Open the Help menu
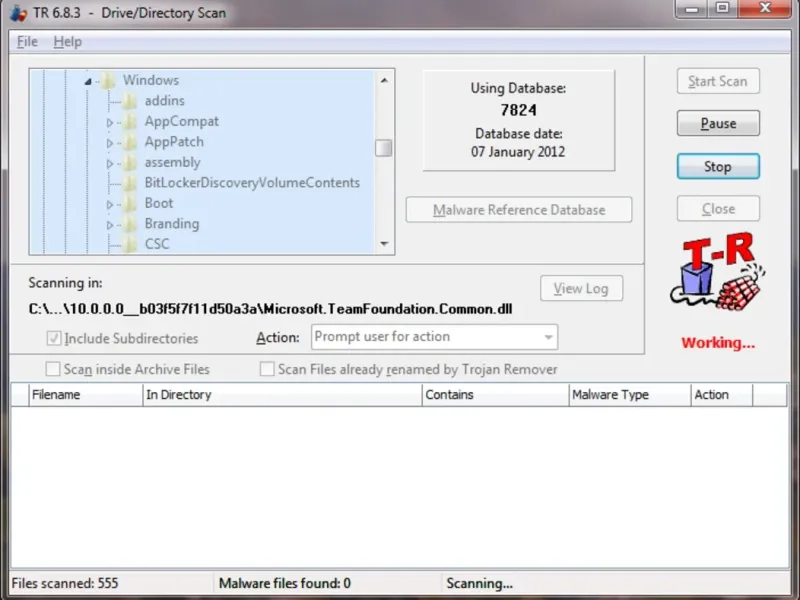800x600 pixels. click(x=67, y=42)
